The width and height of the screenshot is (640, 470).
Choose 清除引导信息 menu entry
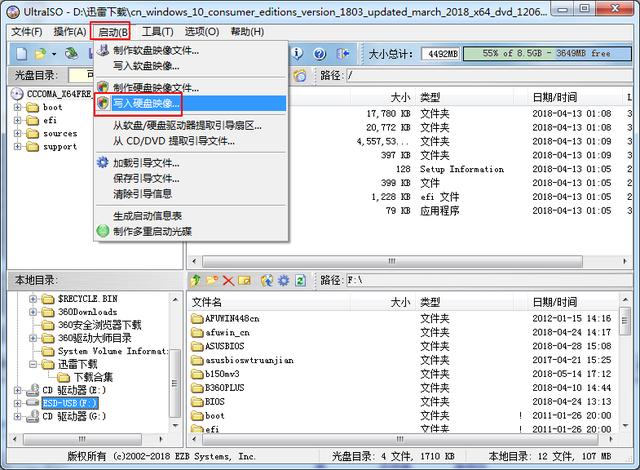click(191, 194)
